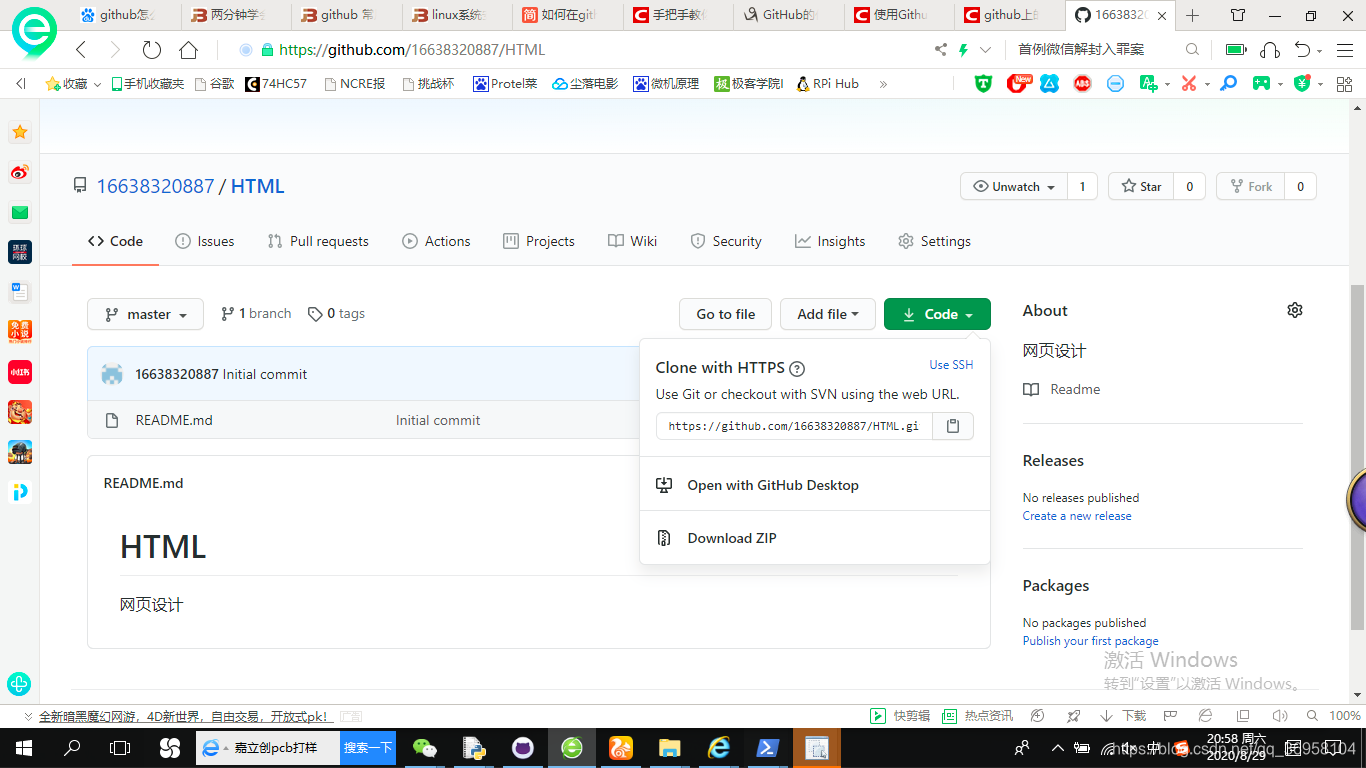Open the Insights tab

[x=830, y=241]
